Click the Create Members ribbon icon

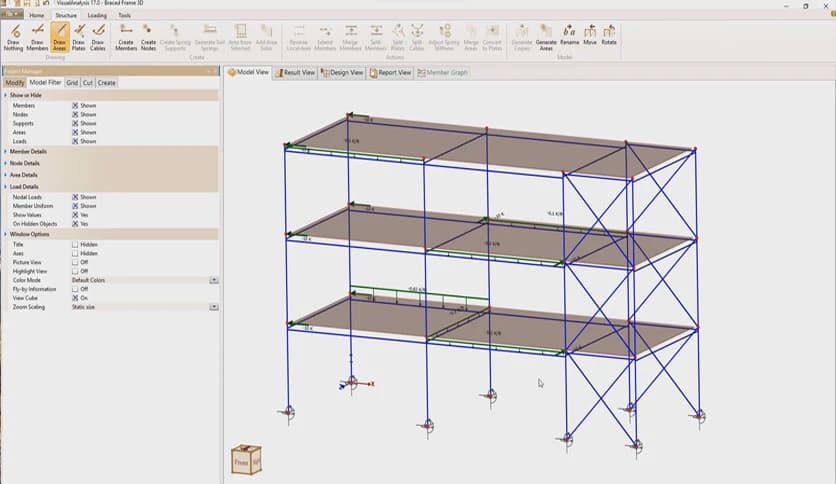tap(126, 37)
